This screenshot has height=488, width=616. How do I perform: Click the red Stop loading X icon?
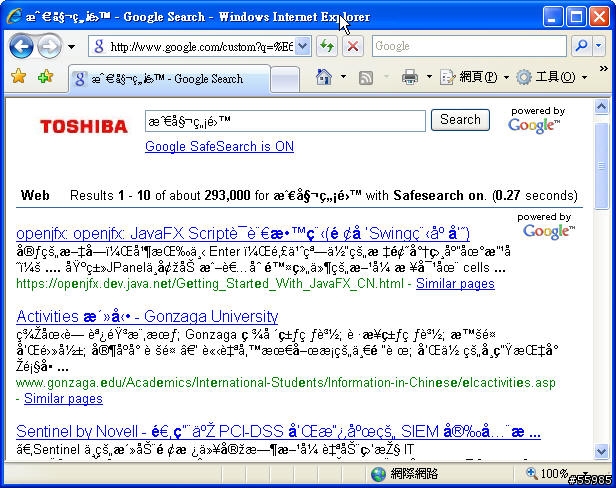tap(352, 46)
